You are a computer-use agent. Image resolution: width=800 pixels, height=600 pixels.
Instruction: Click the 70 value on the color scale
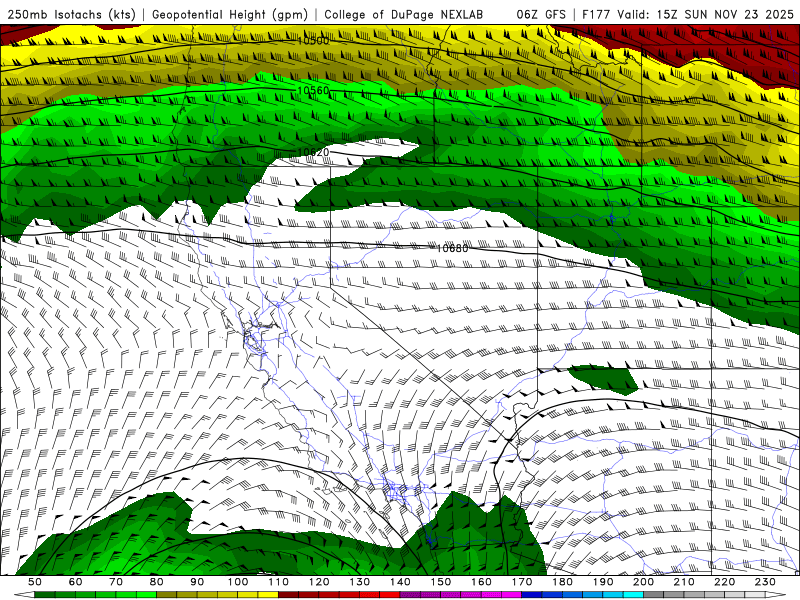tap(116, 582)
